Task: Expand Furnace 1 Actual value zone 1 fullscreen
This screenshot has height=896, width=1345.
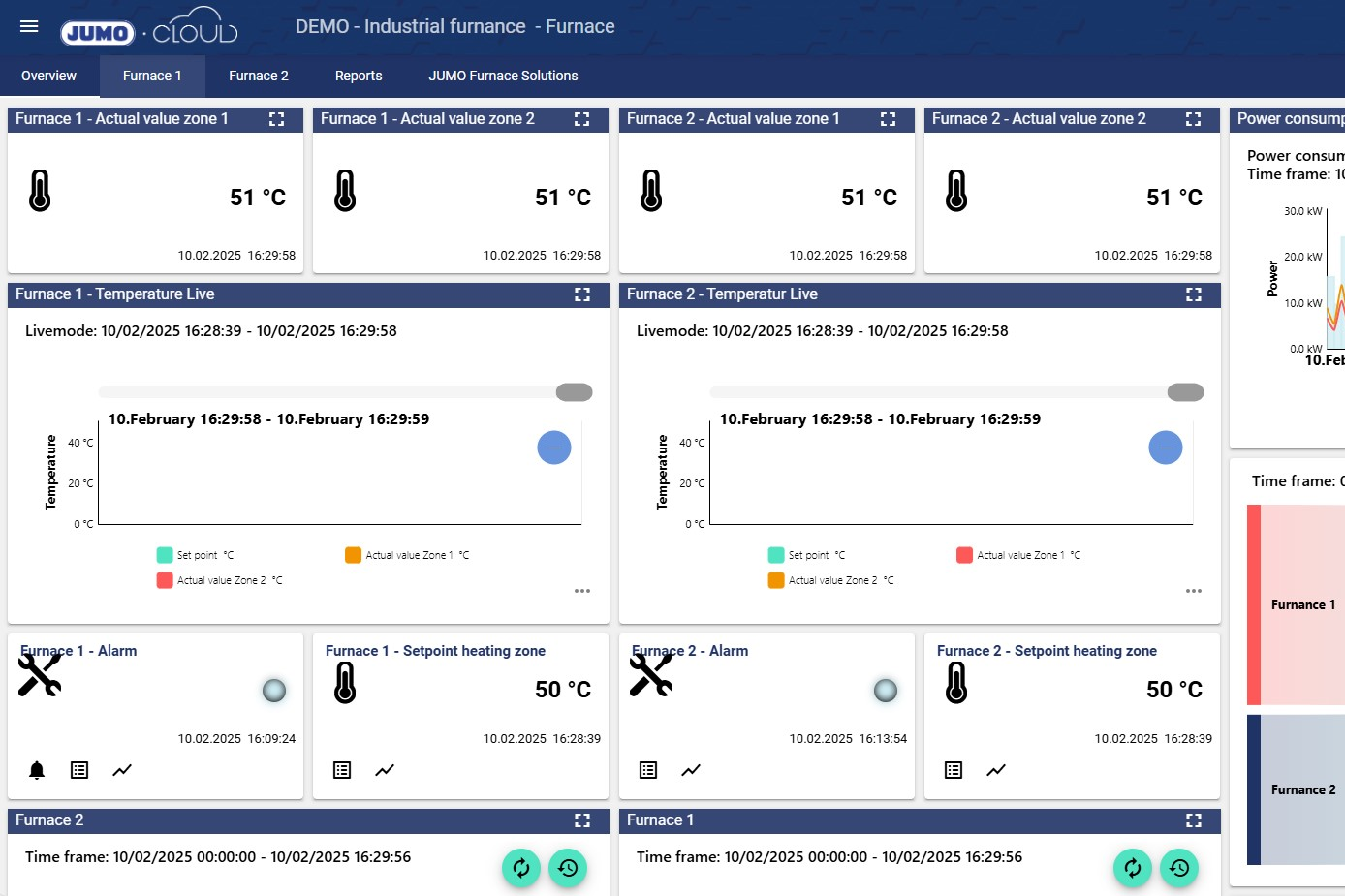Action: pyautogui.click(x=276, y=119)
